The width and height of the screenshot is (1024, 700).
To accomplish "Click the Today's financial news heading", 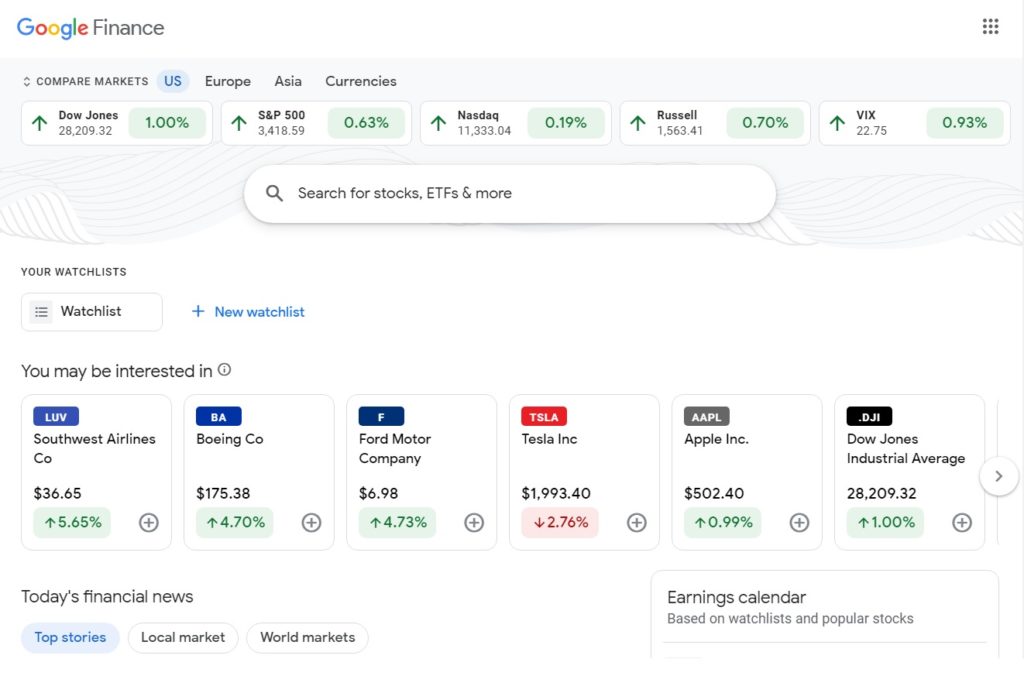I will tap(107, 597).
